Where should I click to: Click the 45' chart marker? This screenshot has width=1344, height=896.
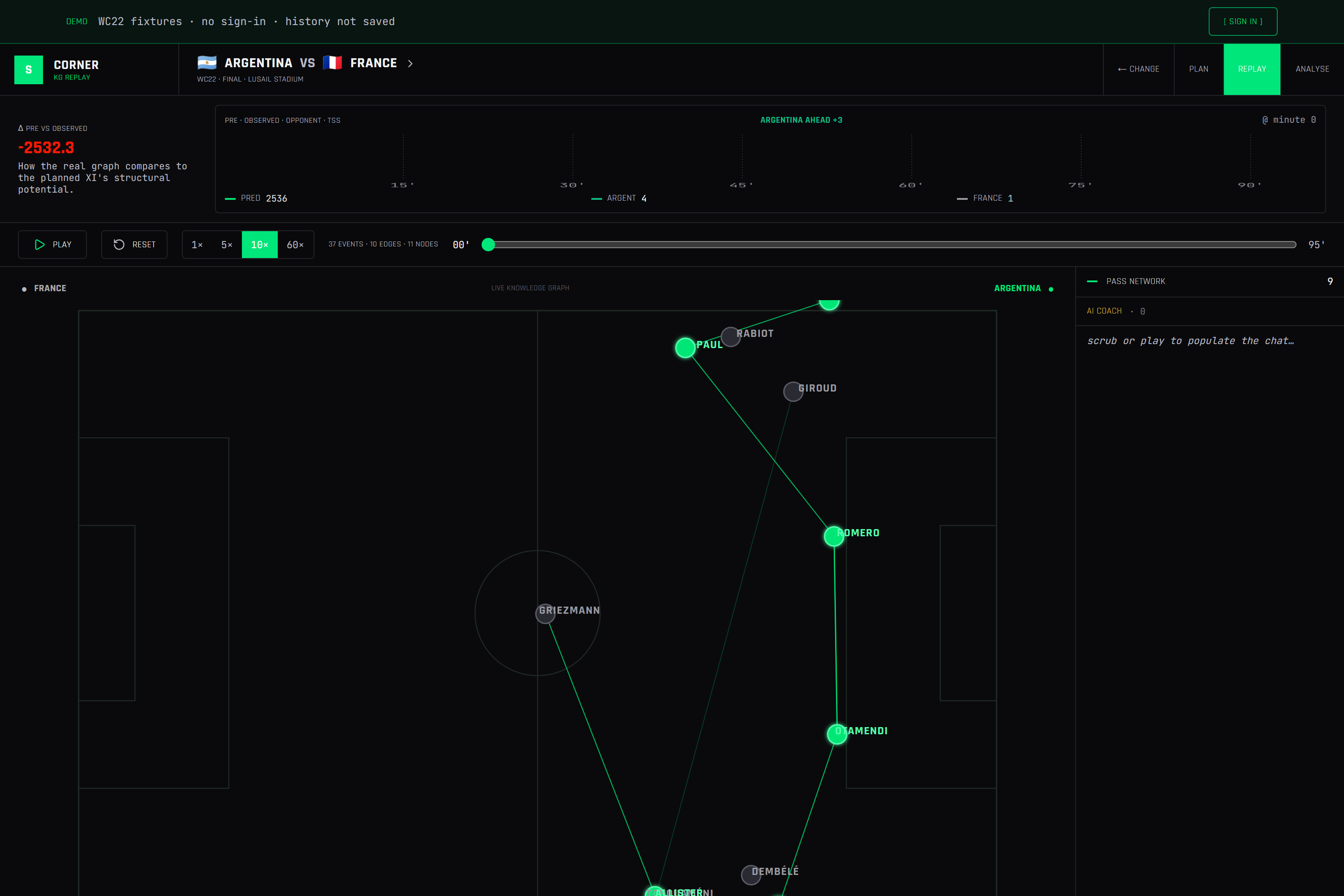[x=741, y=185]
